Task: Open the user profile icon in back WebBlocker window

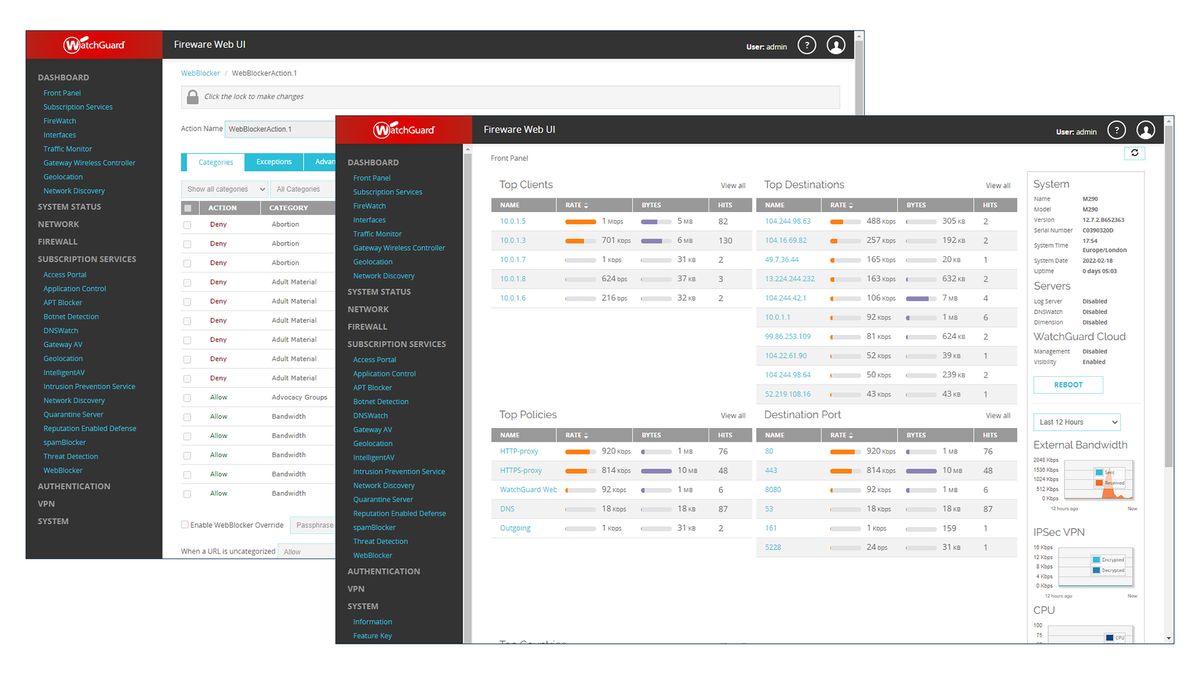Action: [836, 45]
